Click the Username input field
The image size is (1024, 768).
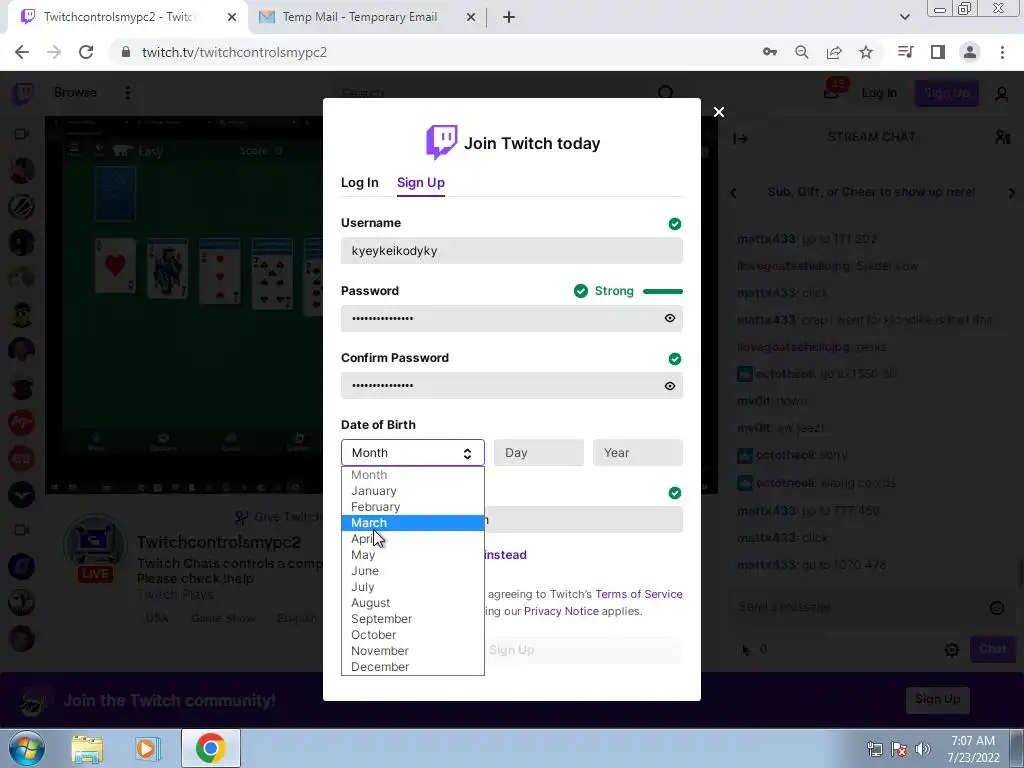click(511, 251)
